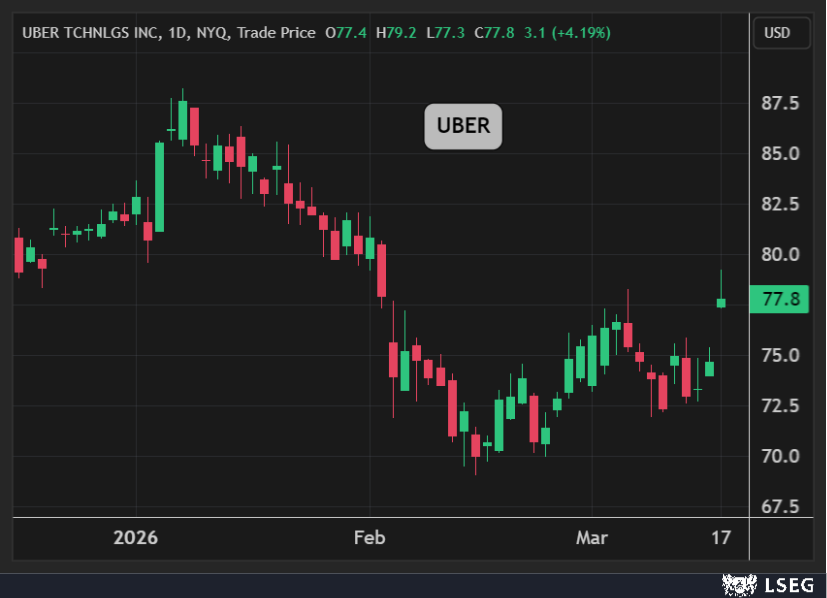Viewport: 827px width, 598px height.
Task: Click the 72.5 price axis label
Action: pyautogui.click(x=780, y=406)
